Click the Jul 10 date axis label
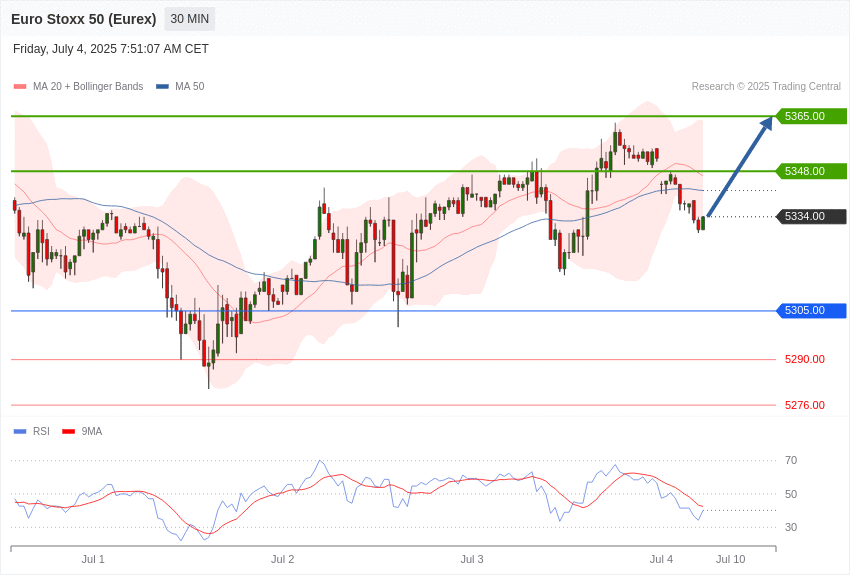Screen dimensions: 850x576 point(731,559)
